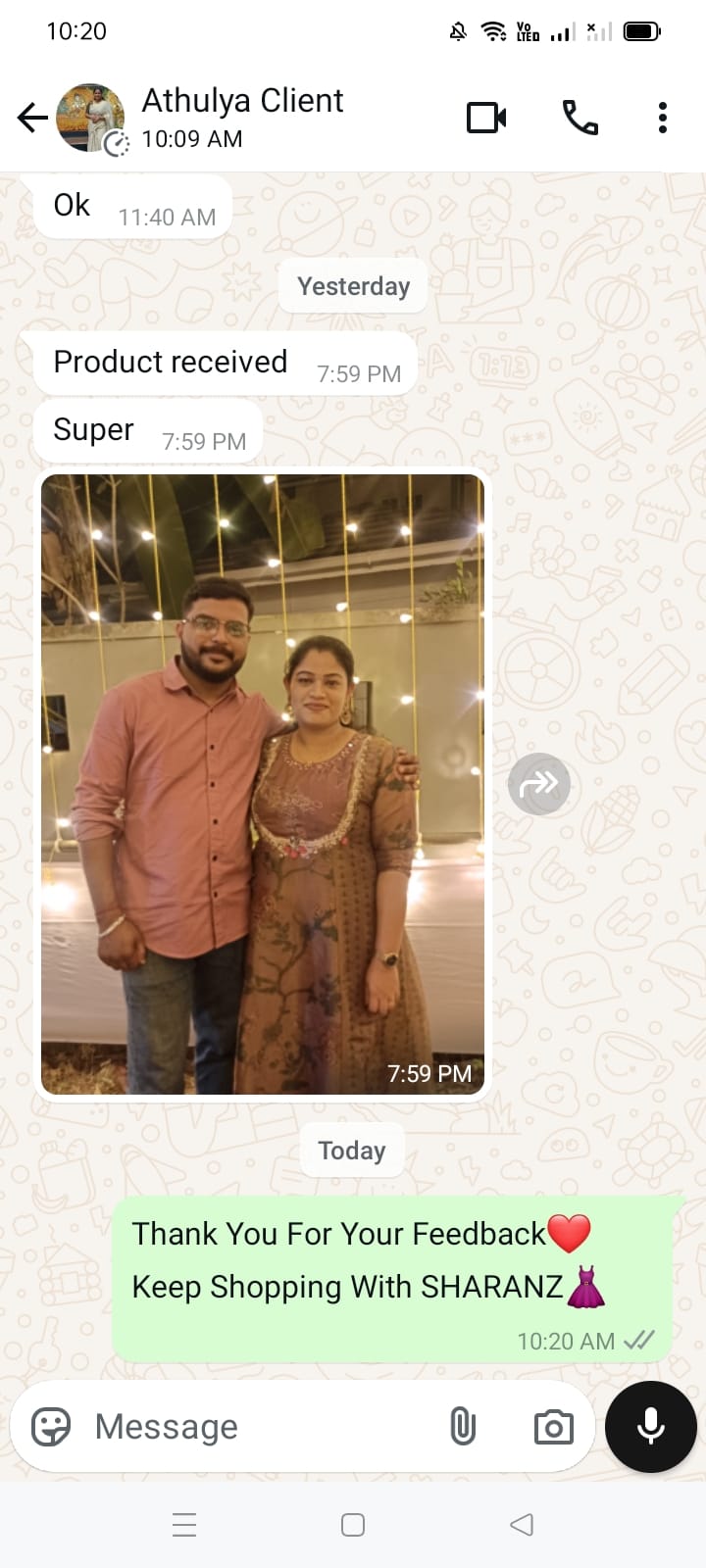The height and width of the screenshot is (1568, 706).
Task: Open Athulya Client's profile picture
Action: click(x=91, y=118)
